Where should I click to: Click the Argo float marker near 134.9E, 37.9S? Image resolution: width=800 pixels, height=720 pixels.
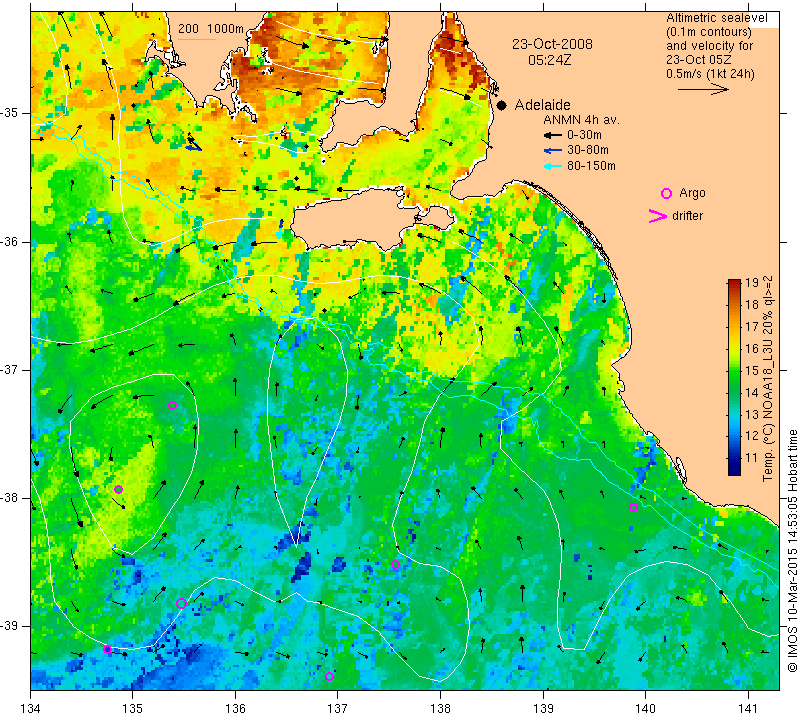tap(118, 489)
